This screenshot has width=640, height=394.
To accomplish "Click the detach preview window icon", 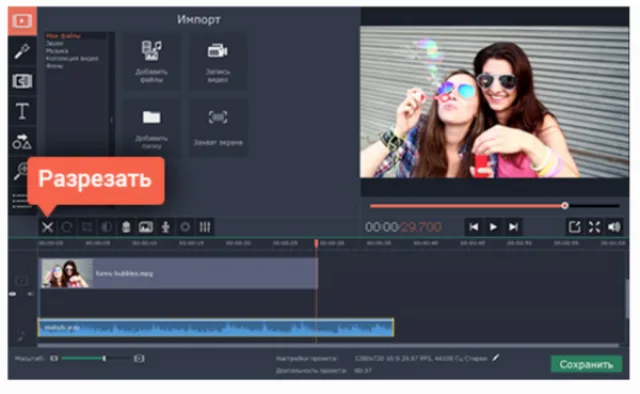I will (574, 227).
